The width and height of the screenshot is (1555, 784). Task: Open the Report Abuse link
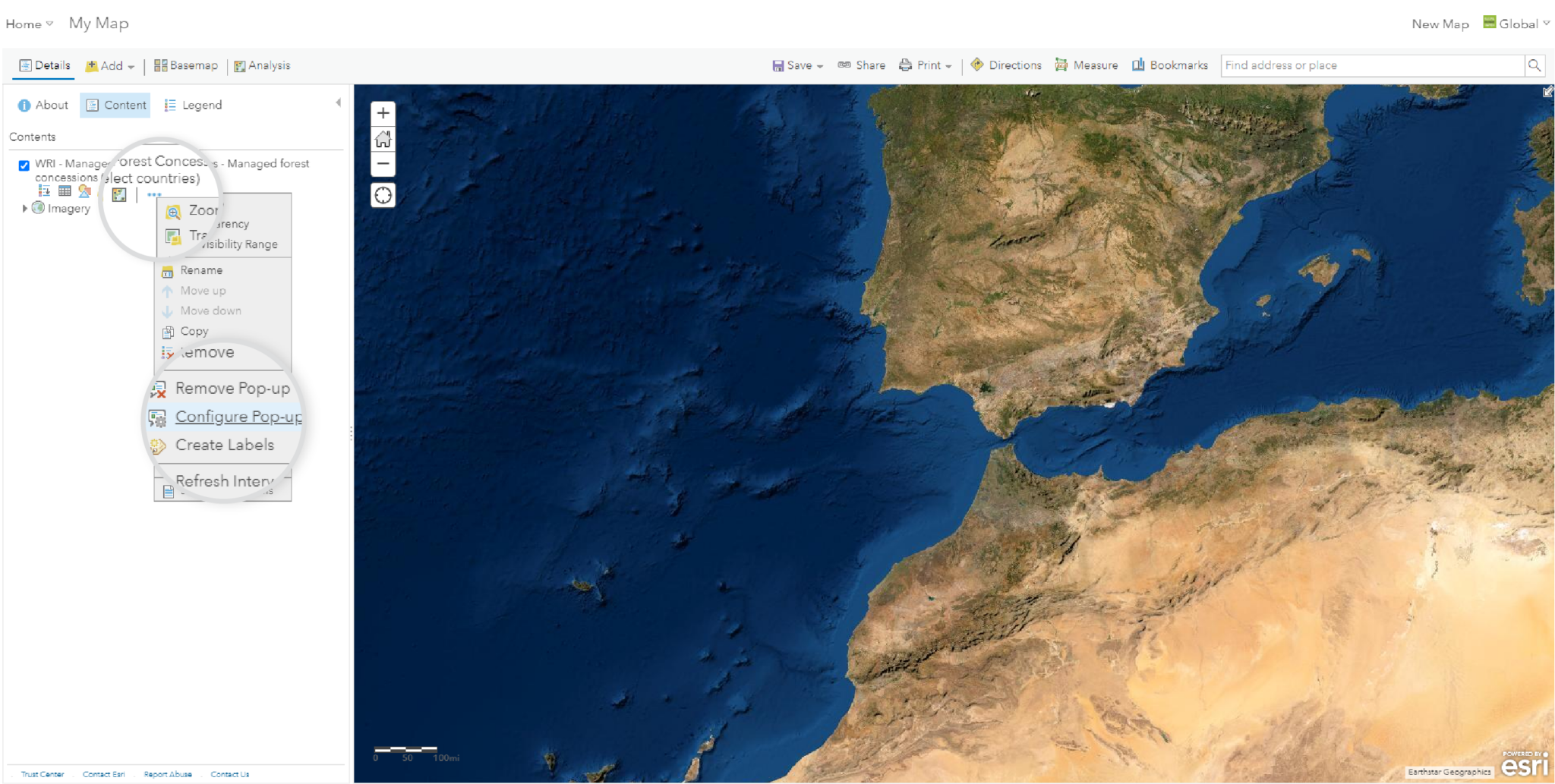(168, 774)
